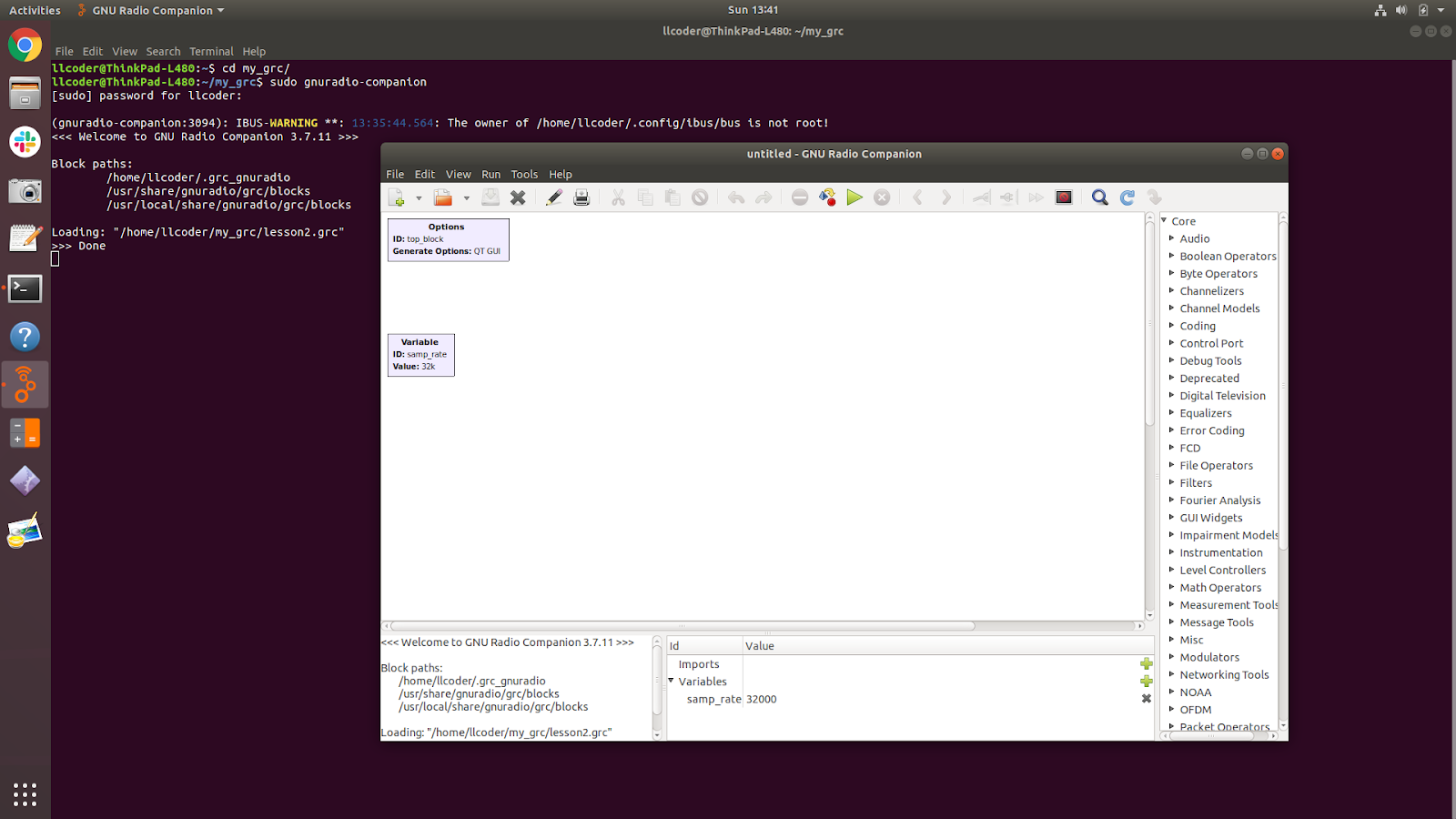The height and width of the screenshot is (819, 1456).
Task: Show the flow graph errors window
Action: (800, 197)
